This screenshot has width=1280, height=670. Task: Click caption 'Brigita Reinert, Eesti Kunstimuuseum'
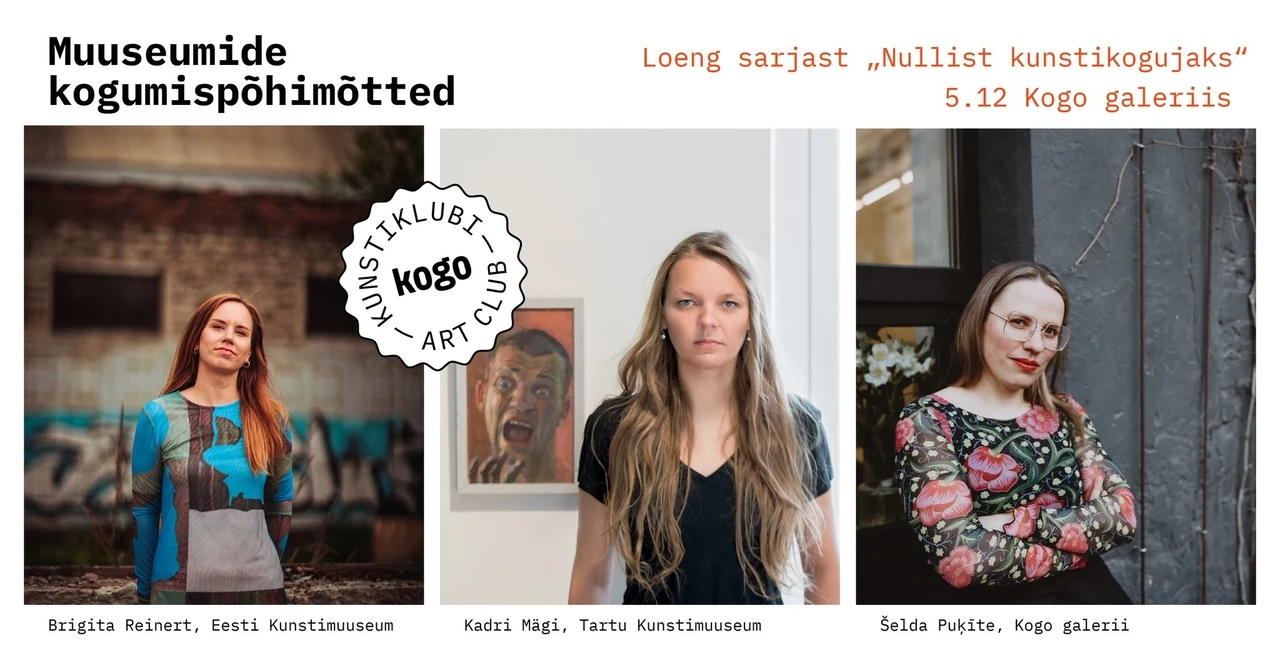tap(221, 626)
